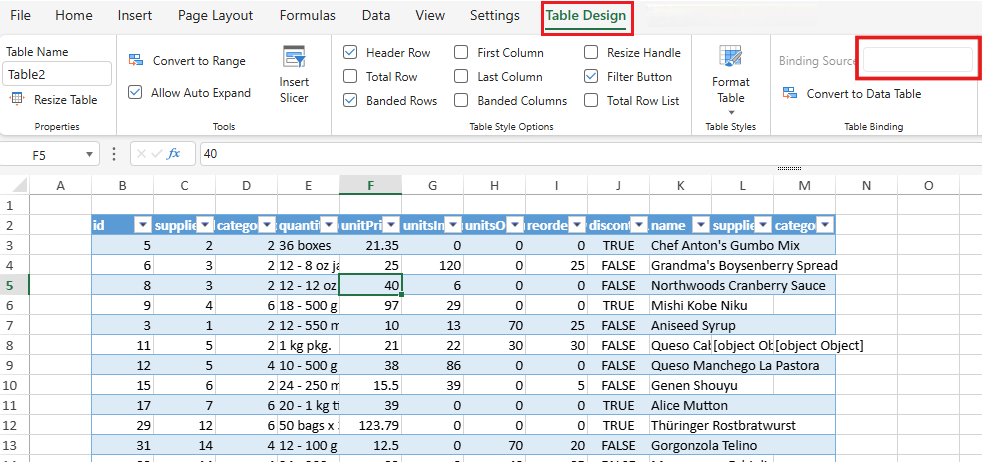982x462 pixels.
Task: Toggle the Header Row checkbox
Action: (350, 53)
